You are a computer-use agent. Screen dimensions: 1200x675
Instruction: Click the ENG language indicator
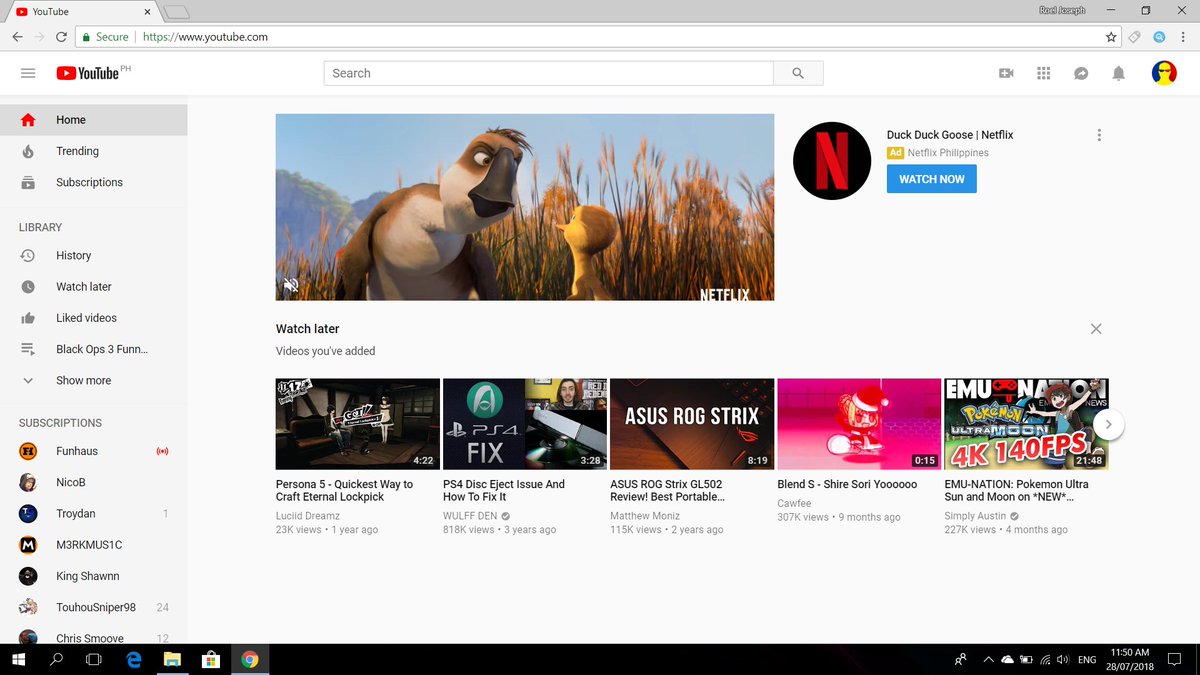click(1087, 660)
